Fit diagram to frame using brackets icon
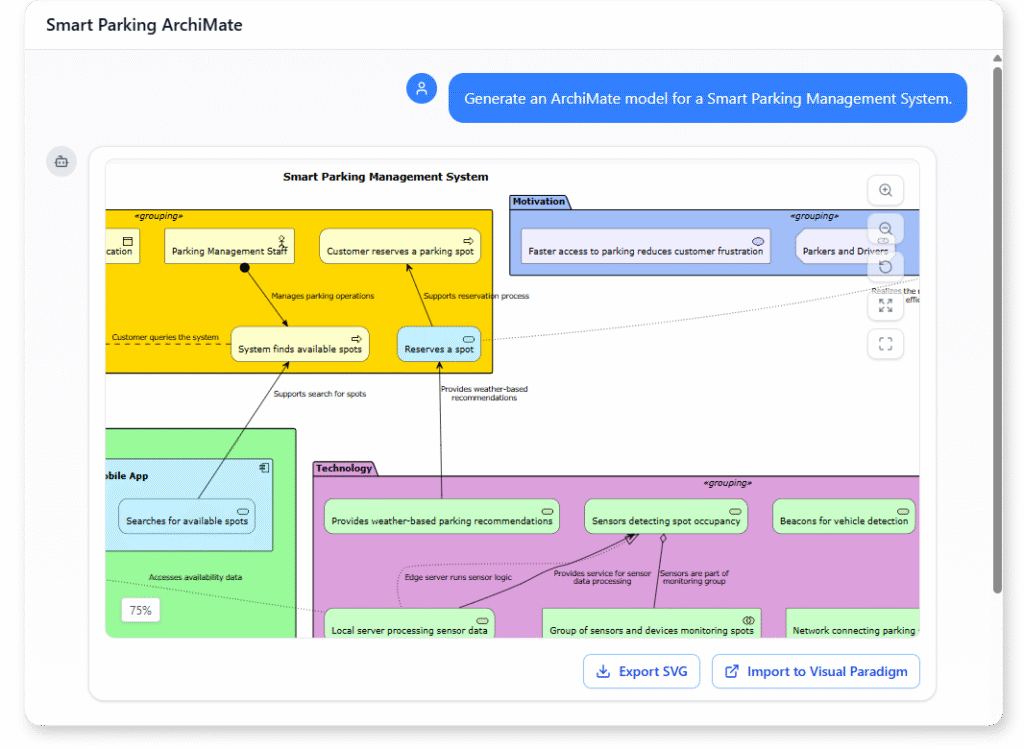The image size is (1024, 749). pos(885,343)
